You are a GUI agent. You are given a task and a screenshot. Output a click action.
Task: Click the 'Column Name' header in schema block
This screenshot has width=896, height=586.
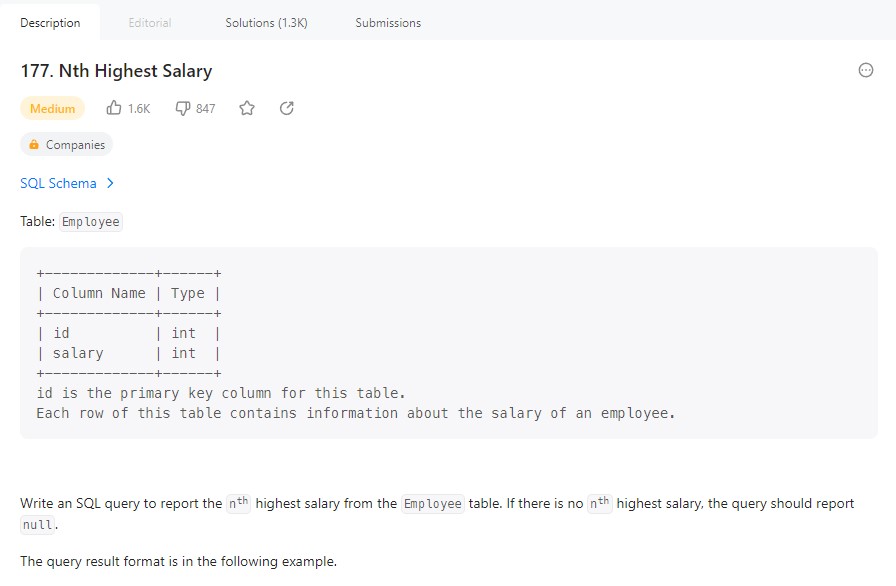[x=99, y=293]
